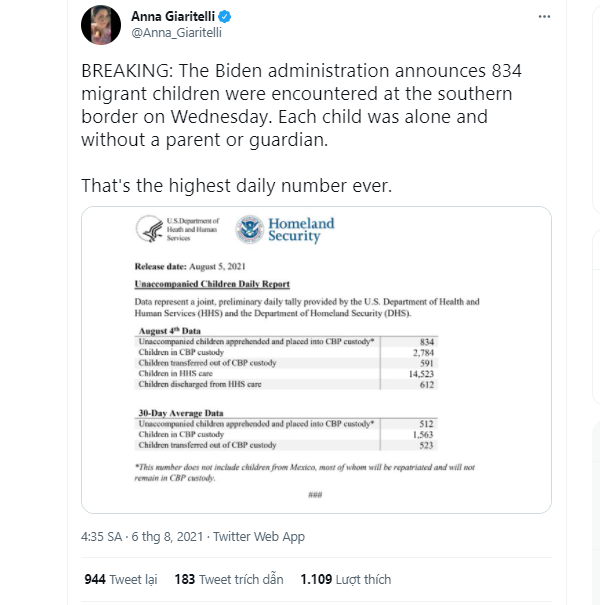
Task: Open the attached Unaccompanied Children report image
Action: [316, 360]
